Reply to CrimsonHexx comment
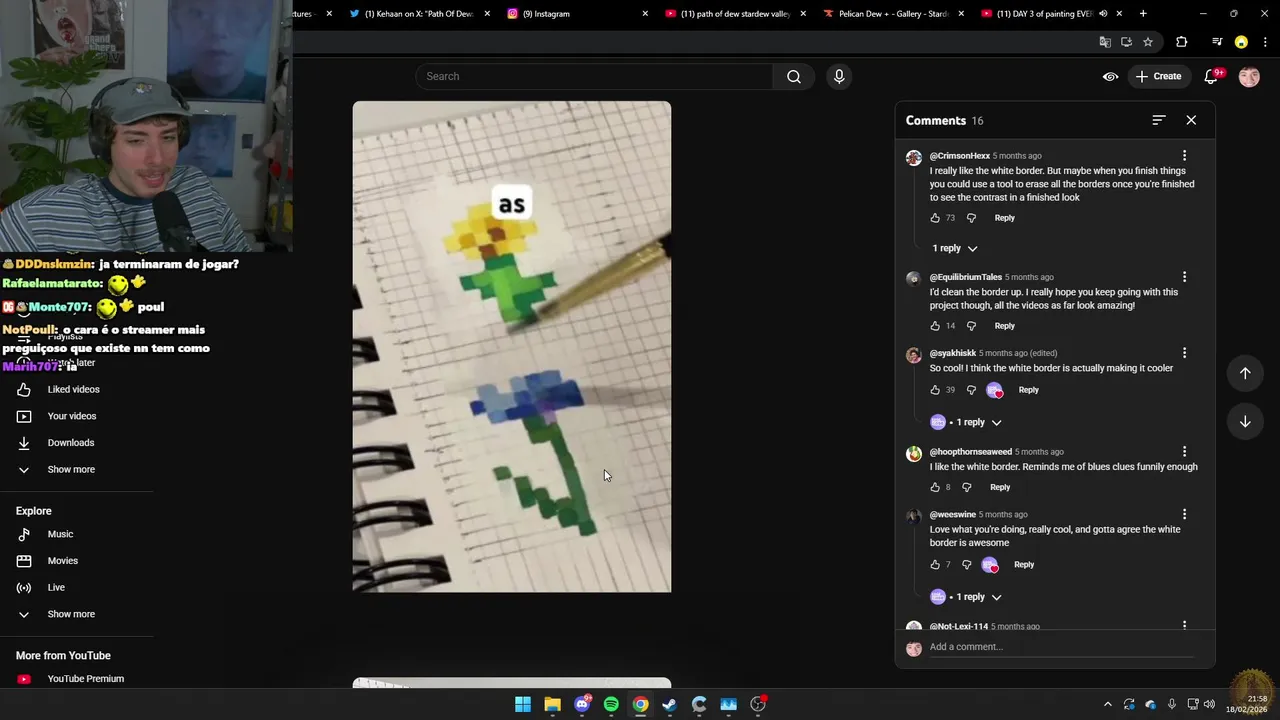Image resolution: width=1280 pixels, height=720 pixels. [x=1004, y=218]
